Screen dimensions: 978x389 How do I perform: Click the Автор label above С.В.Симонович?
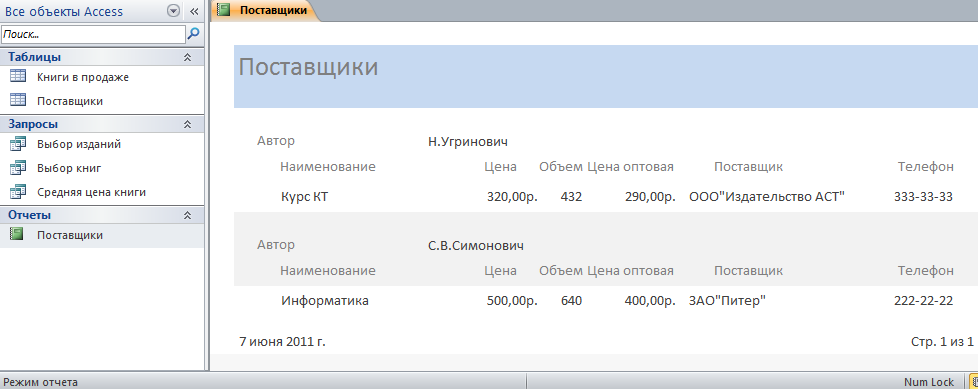(x=276, y=245)
